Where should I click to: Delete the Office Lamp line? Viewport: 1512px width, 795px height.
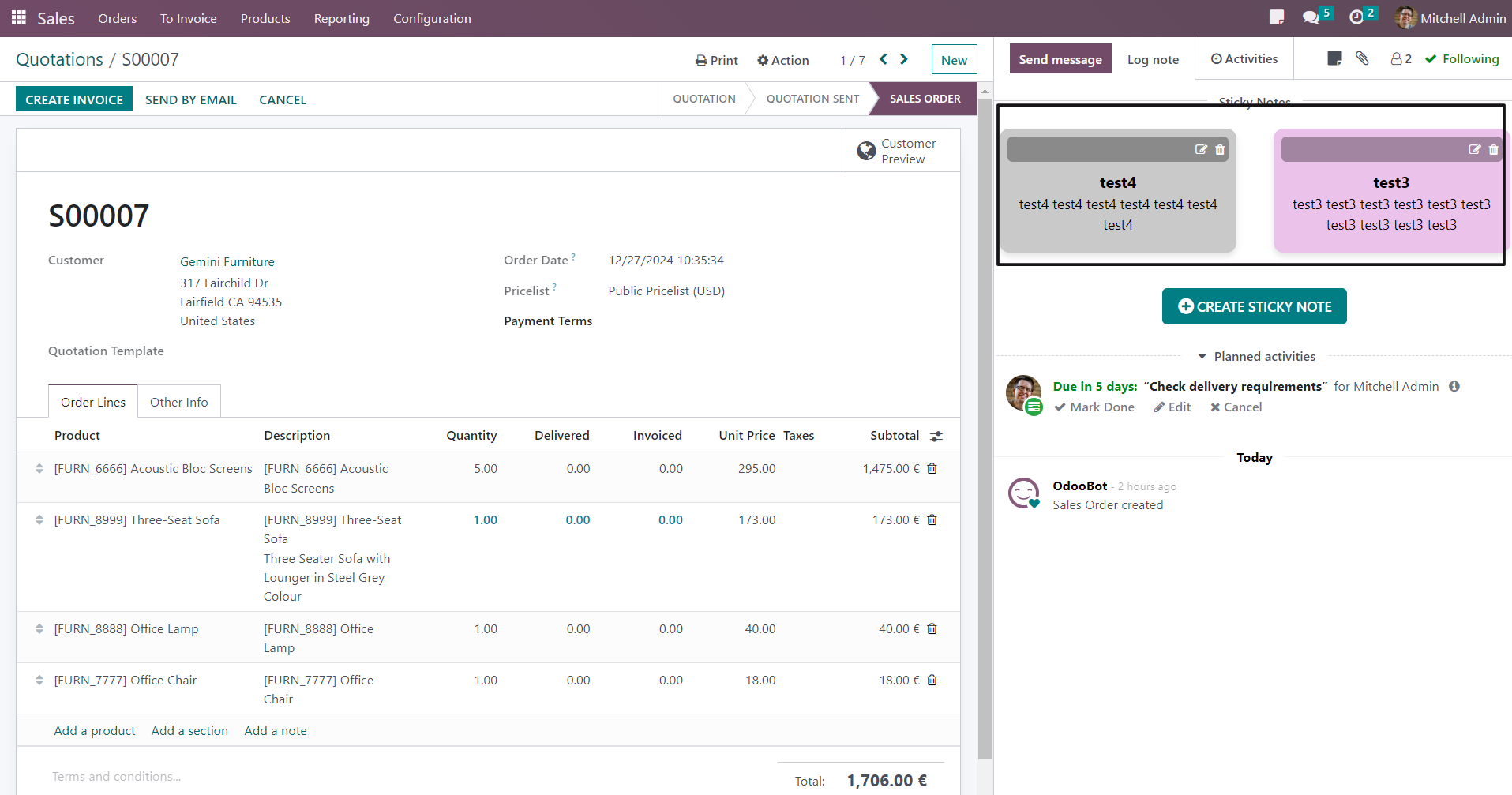(932, 628)
